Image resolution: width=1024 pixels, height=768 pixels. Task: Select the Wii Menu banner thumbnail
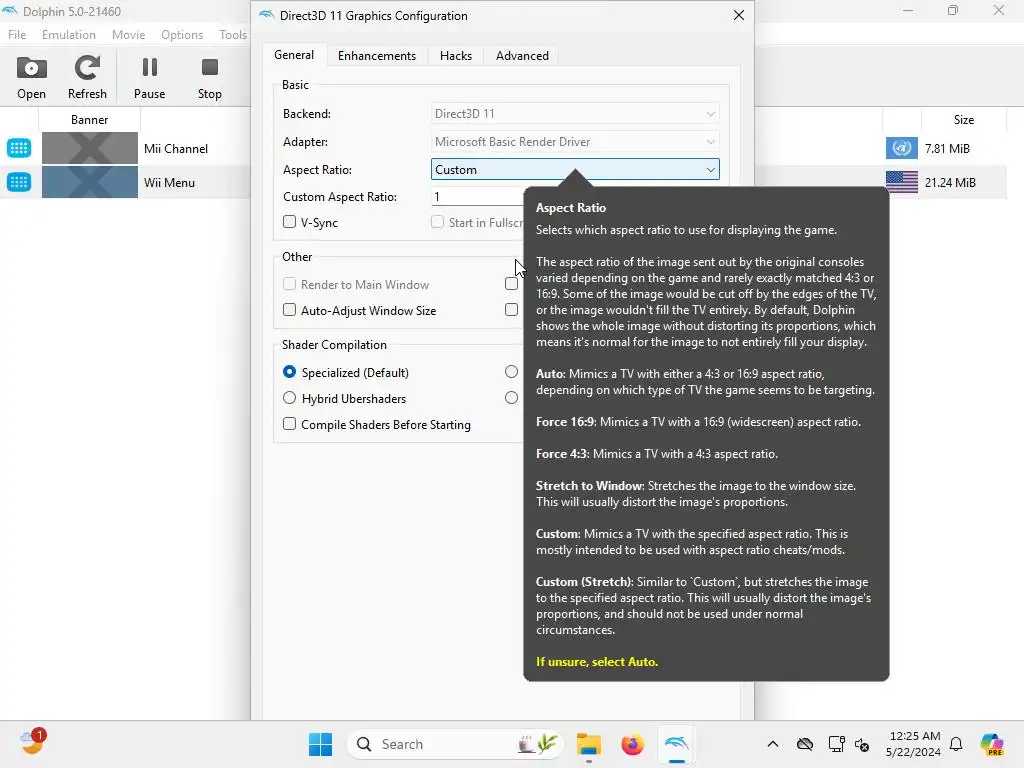pos(89,182)
